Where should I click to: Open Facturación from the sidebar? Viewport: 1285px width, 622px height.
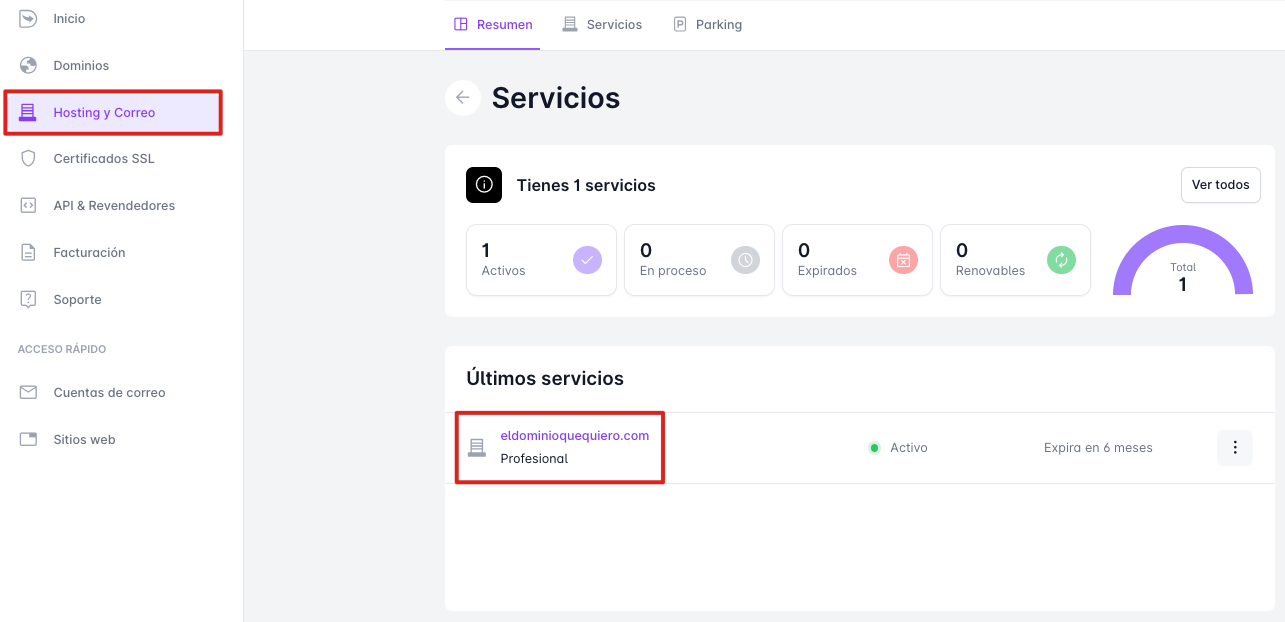coord(89,253)
